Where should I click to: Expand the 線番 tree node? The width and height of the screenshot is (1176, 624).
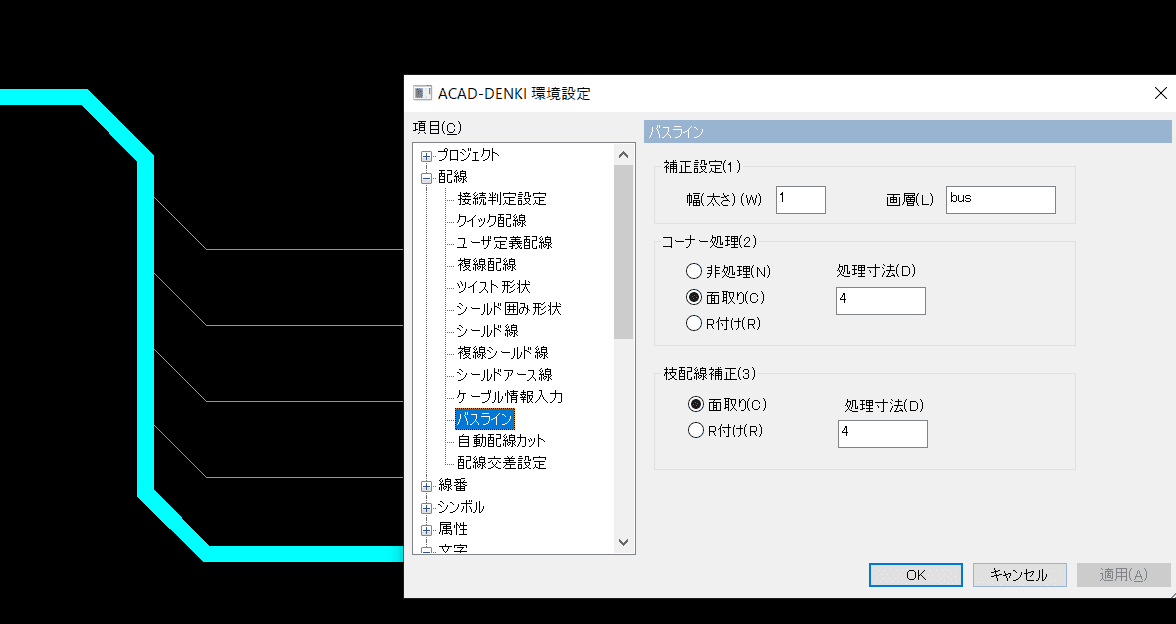click(x=426, y=486)
